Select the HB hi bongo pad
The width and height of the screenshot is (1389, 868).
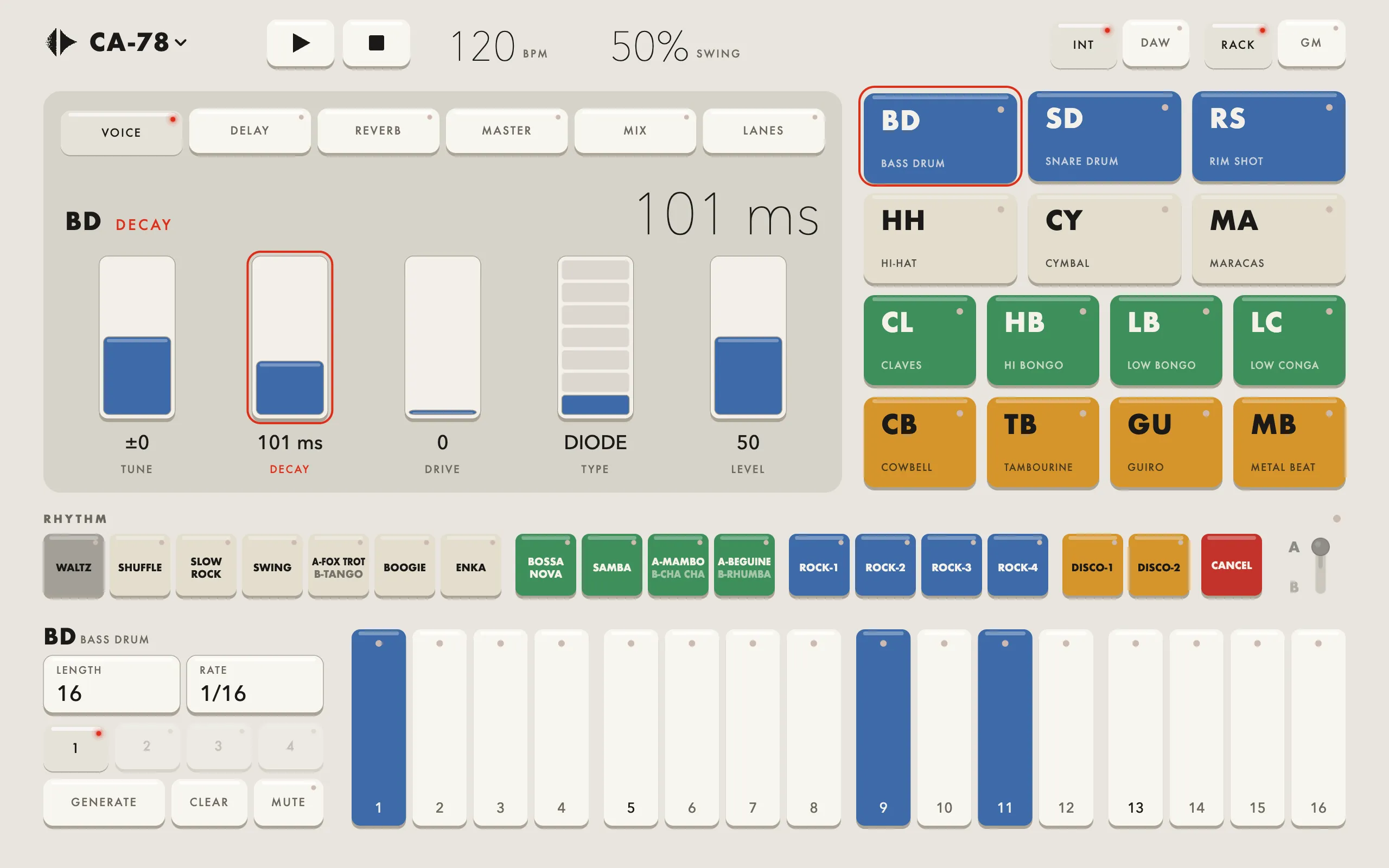1043,341
